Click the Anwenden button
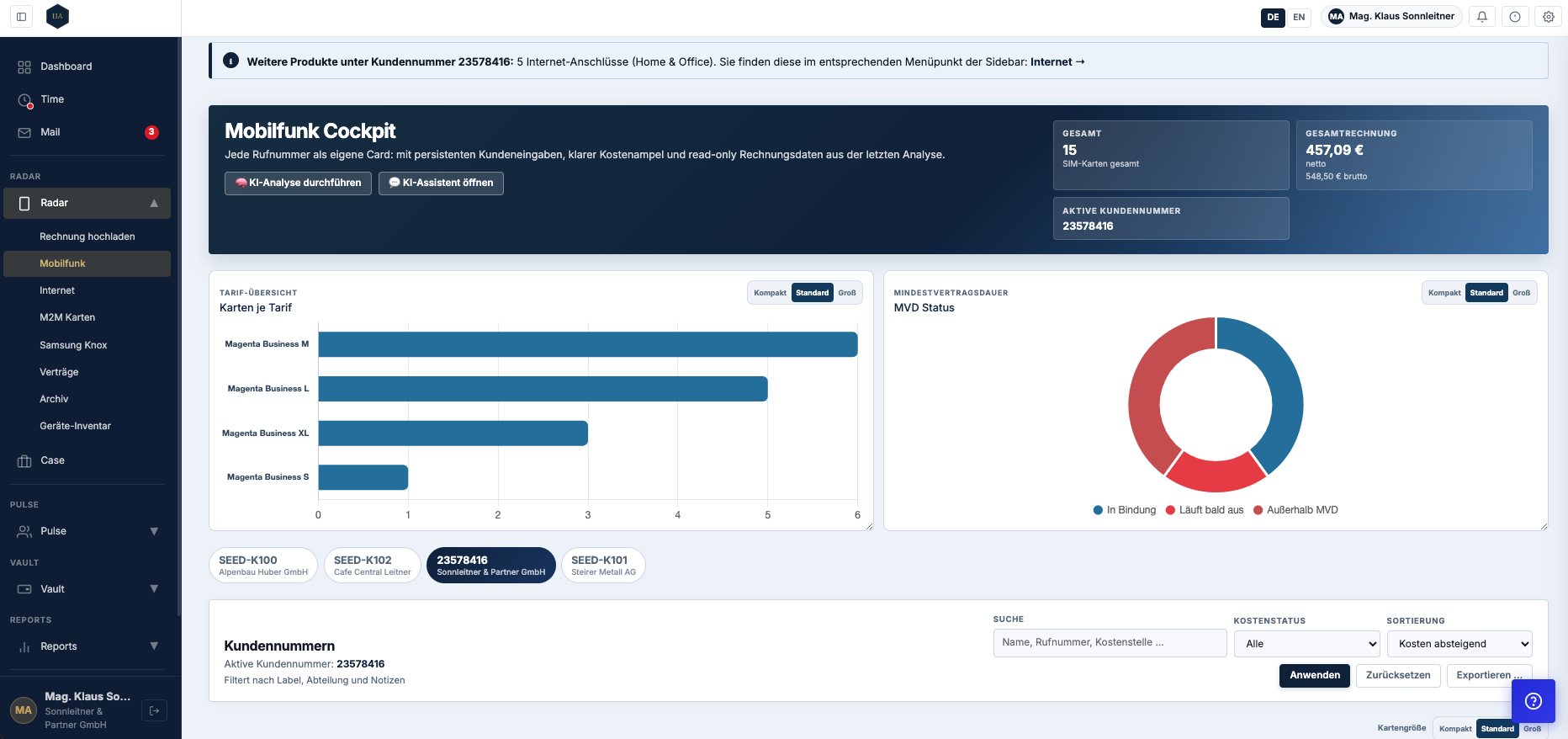The height and width of the screenshot is (739, 1568). [1315, 675]
